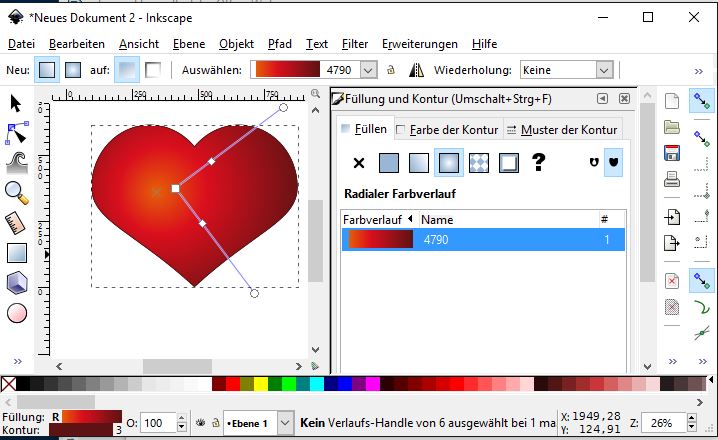Click the Füllung gradient swatch in status bar
The image size is (718, 440).
tap(92, 416)
